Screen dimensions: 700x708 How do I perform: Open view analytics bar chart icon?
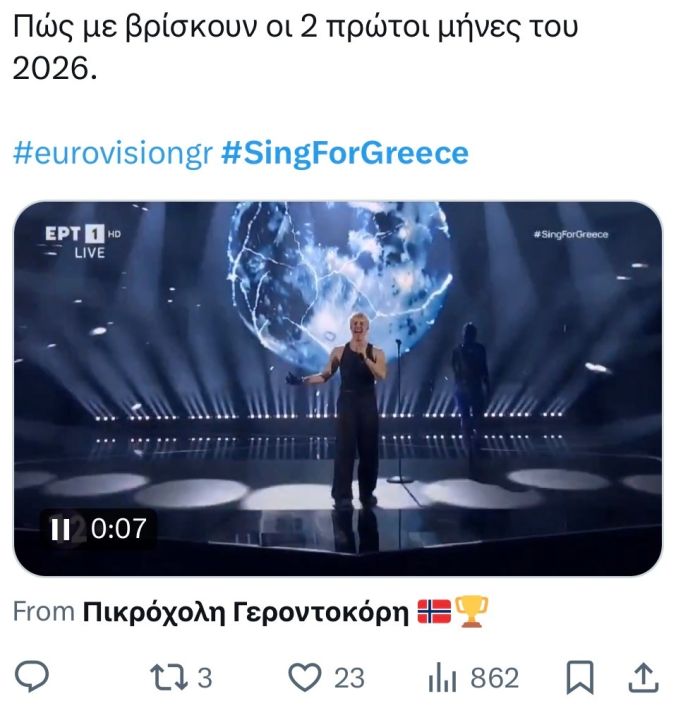pos(441,678)
